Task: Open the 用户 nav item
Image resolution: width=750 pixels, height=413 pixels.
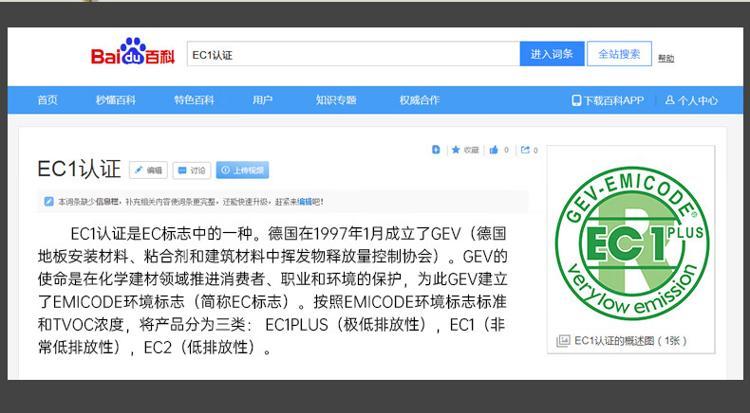Action: (x=262, y=100)
